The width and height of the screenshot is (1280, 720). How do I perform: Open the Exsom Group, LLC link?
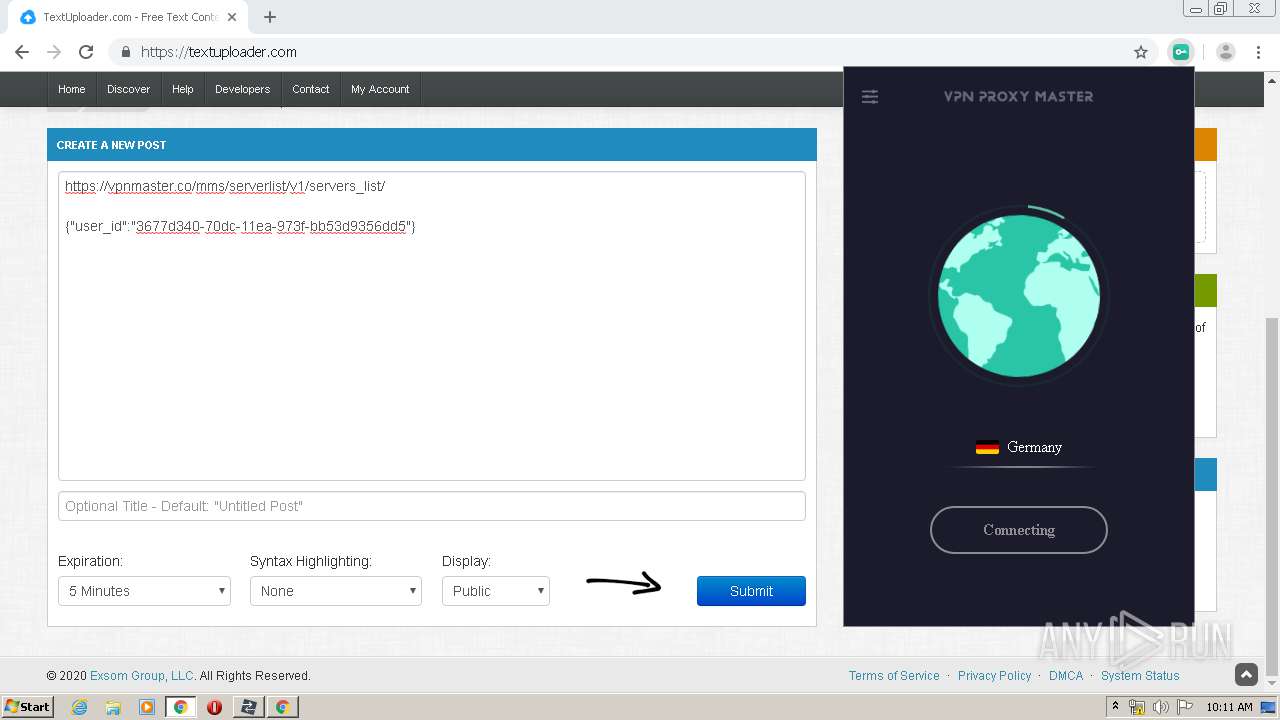[x=142, y=676]
